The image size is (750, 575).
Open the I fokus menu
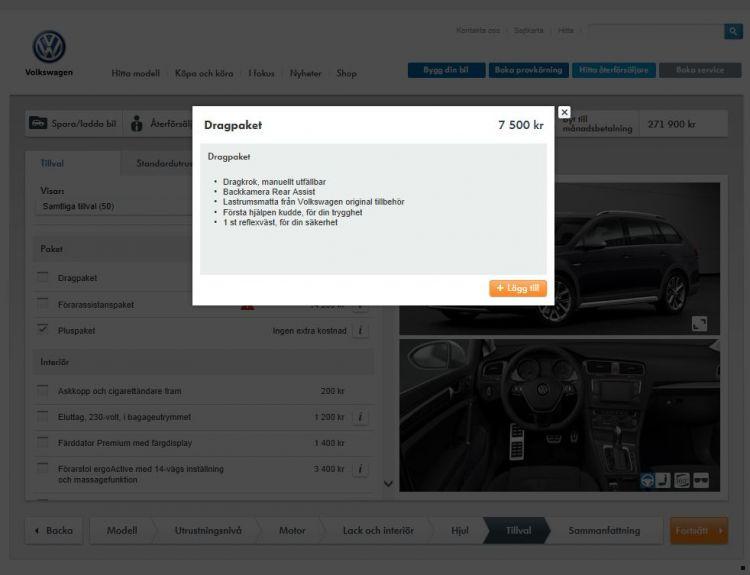[x=261, y=73]
